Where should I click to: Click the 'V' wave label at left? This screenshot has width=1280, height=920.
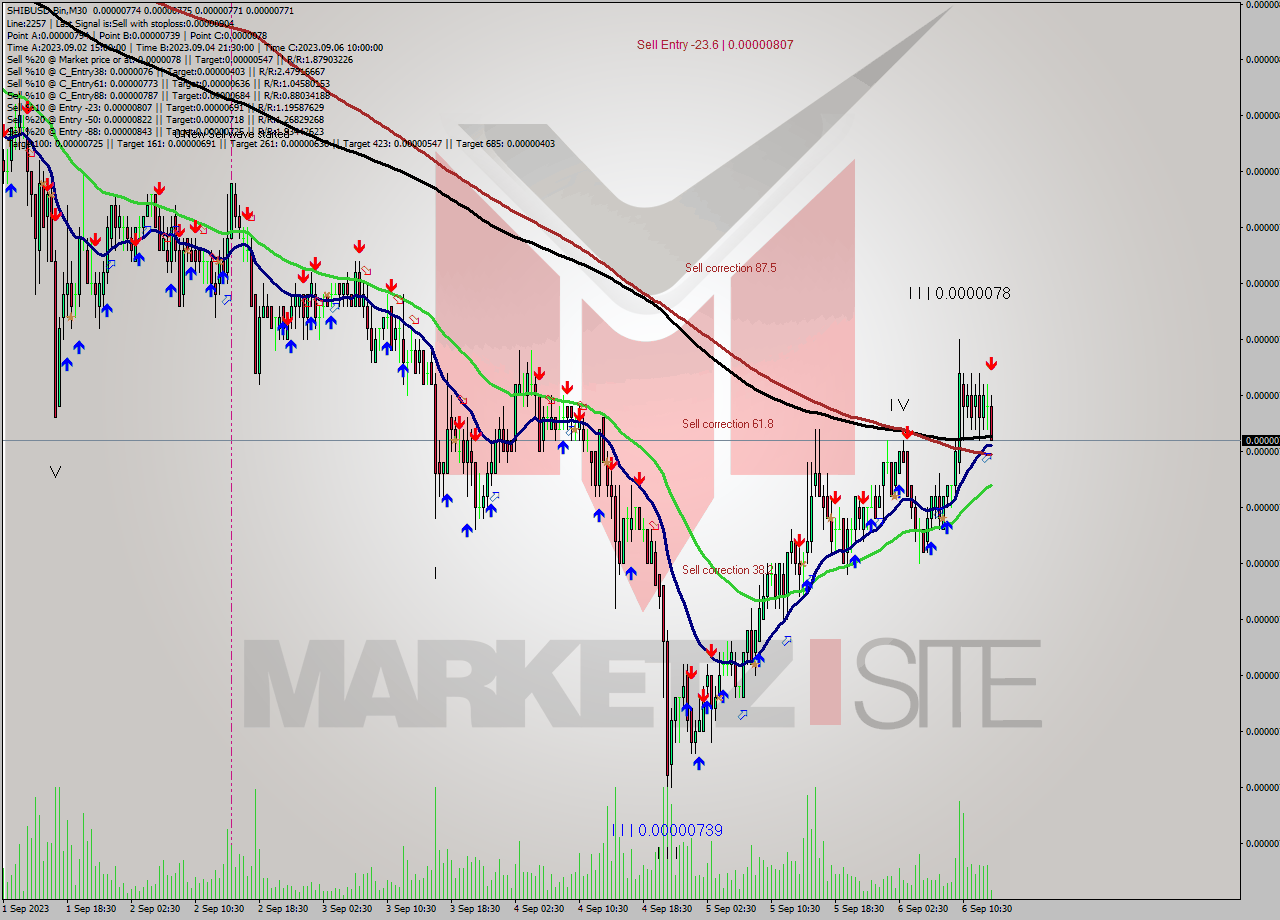(55, 472)
